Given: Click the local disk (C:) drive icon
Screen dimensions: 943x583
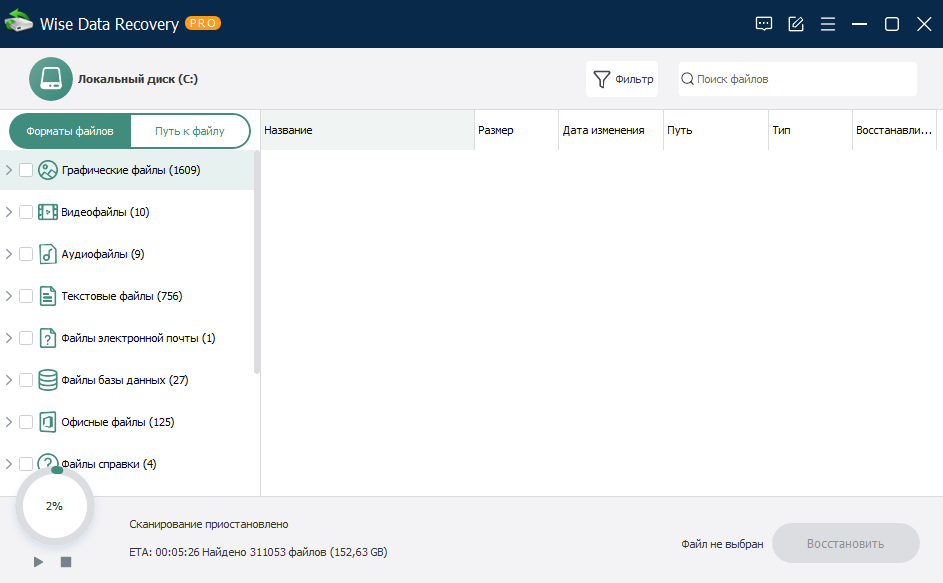Looking at the screenshot, I should point(51,79).
